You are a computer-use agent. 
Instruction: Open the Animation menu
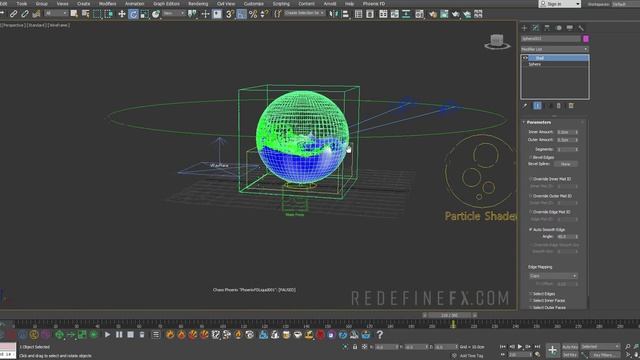[x=134, y=4]
